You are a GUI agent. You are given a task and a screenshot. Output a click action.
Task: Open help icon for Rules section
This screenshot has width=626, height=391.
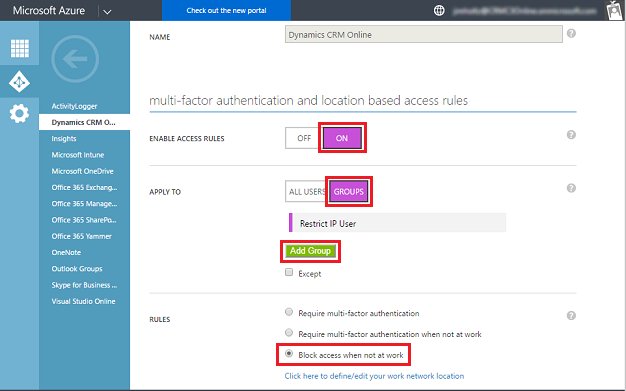coord(571,316)
